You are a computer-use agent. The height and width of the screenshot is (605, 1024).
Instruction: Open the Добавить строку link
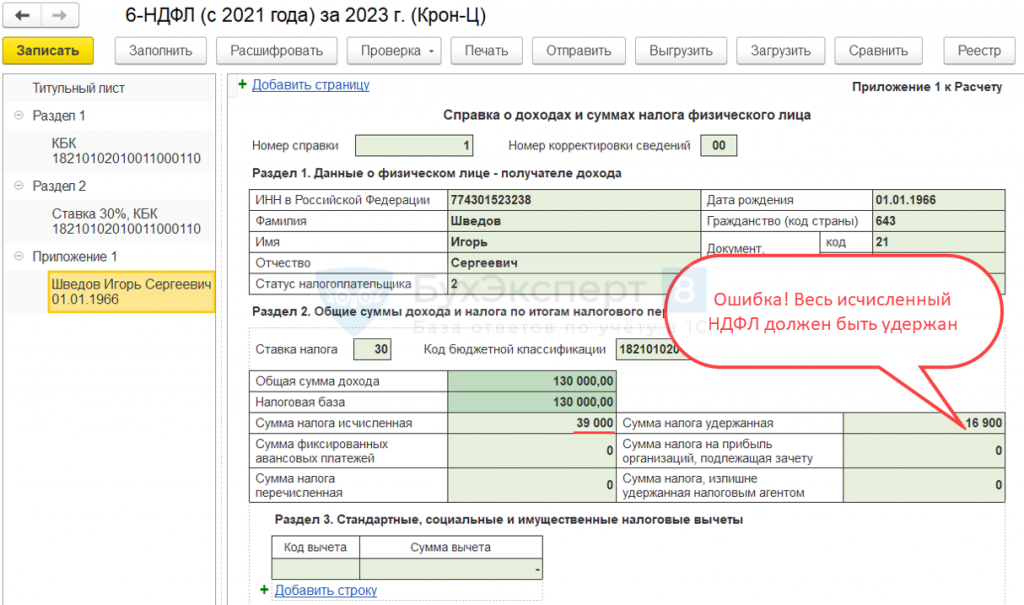coord(326,590)
